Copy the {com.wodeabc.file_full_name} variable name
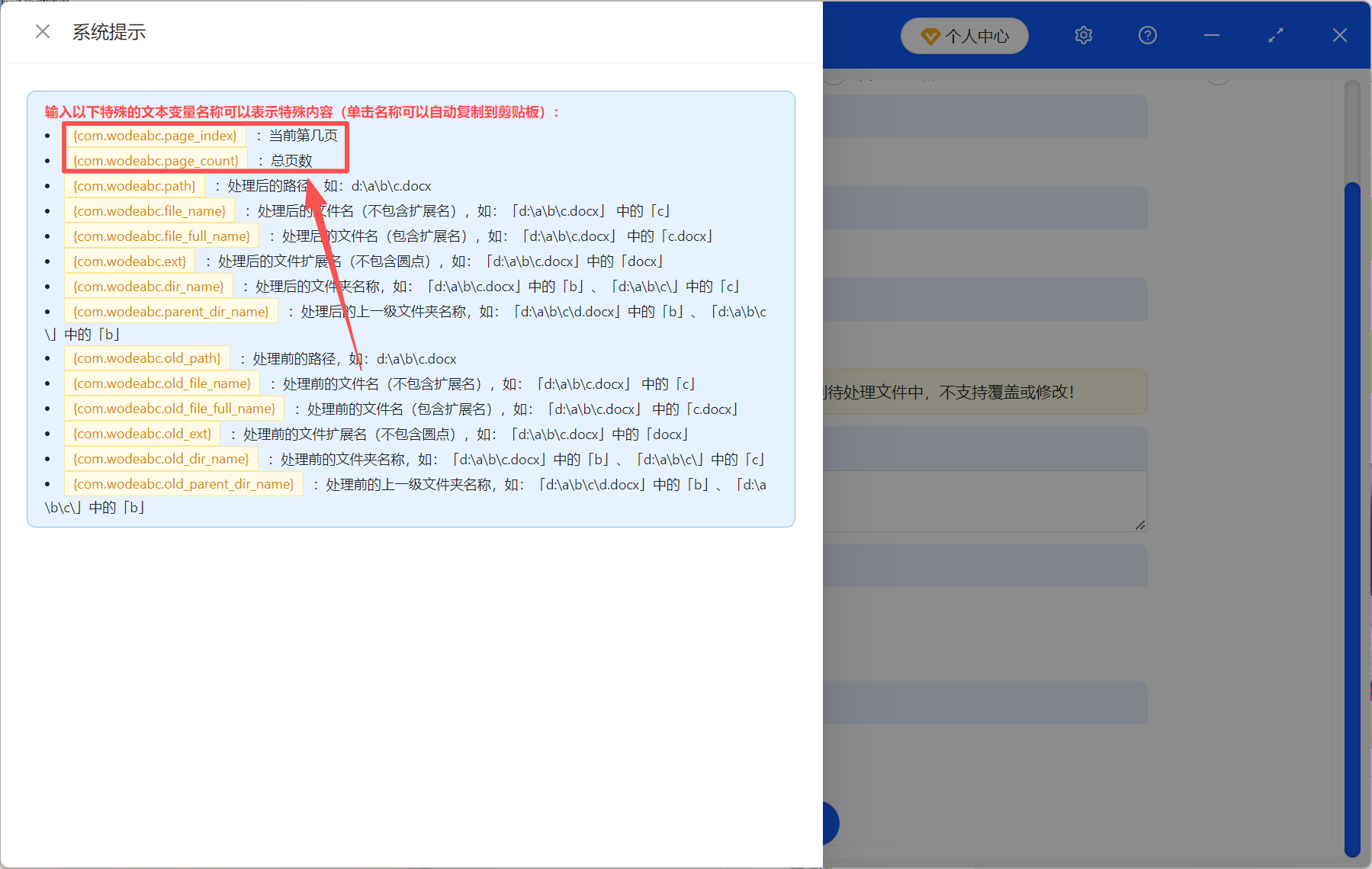The width and height of the screenshot is (1372, 869). coord(161,236)
